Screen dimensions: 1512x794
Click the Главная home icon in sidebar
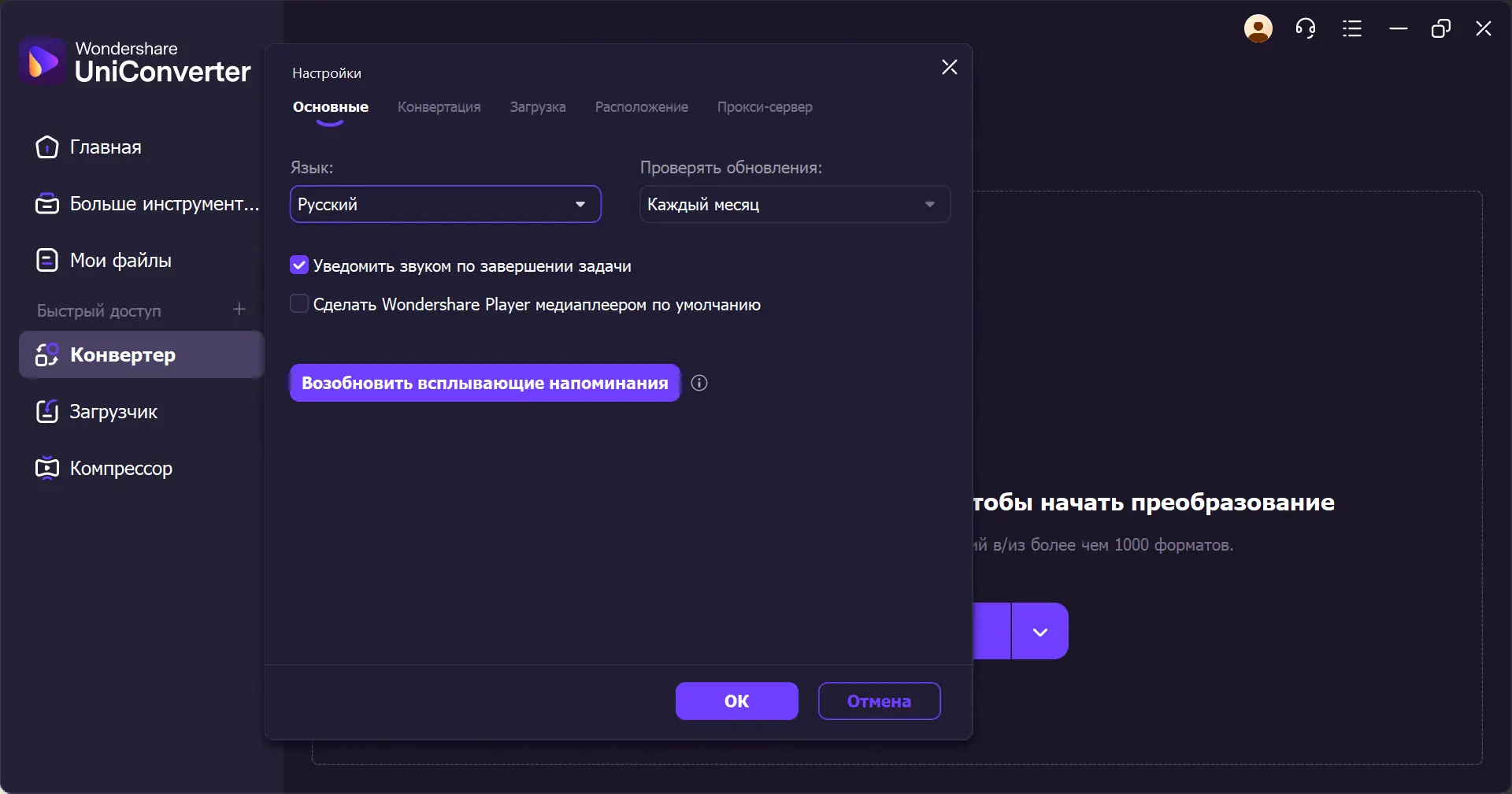[x=47, y=147]
